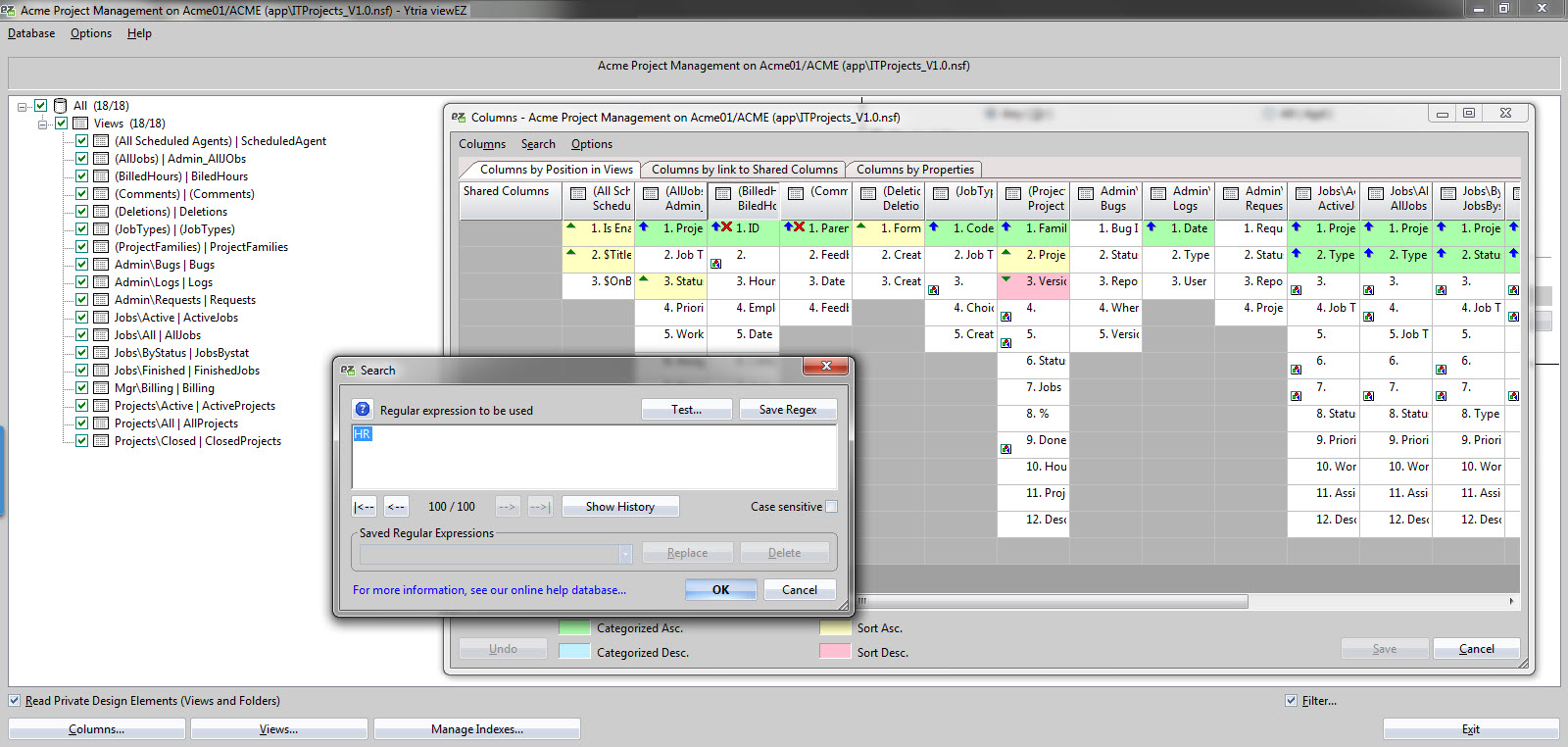The image size is (1568, 747).
Task: Click Show History button
Action: click(620, 507)
